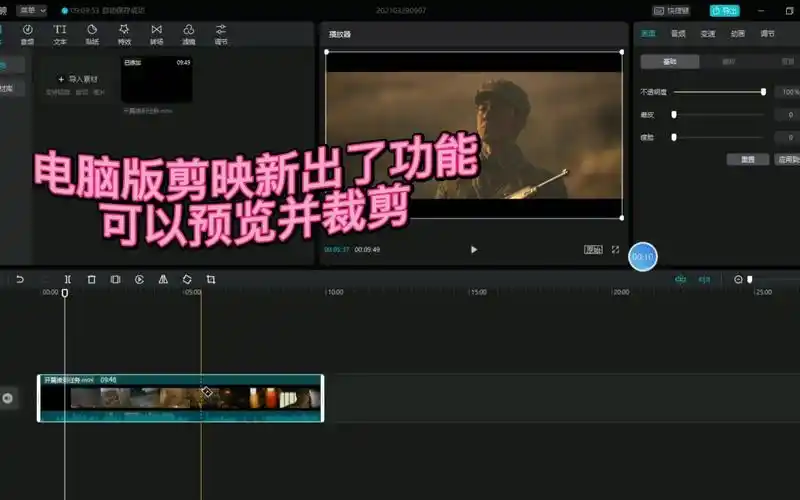Click the 播放器 player panel title

[x=340, y=34]
